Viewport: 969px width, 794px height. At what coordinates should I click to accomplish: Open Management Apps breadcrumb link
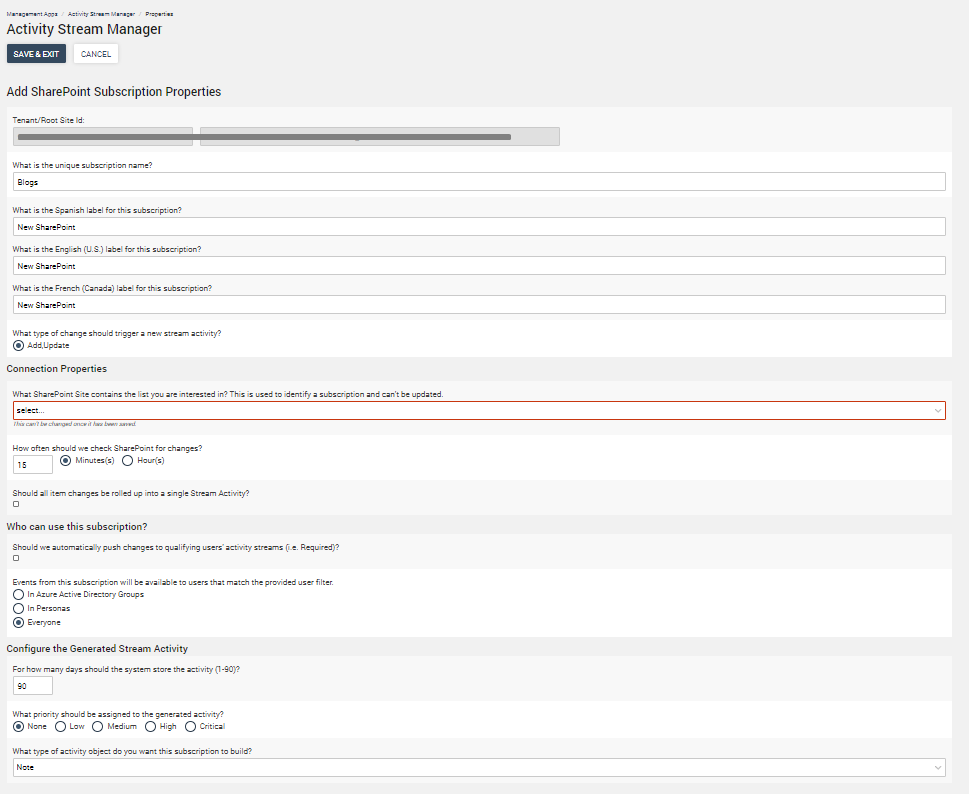[31, 15]
